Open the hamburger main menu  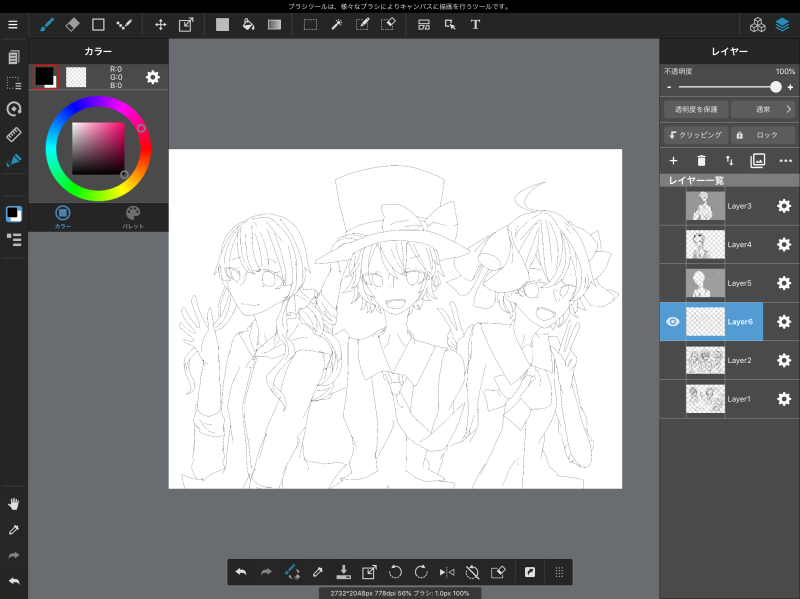pos(13,24)
